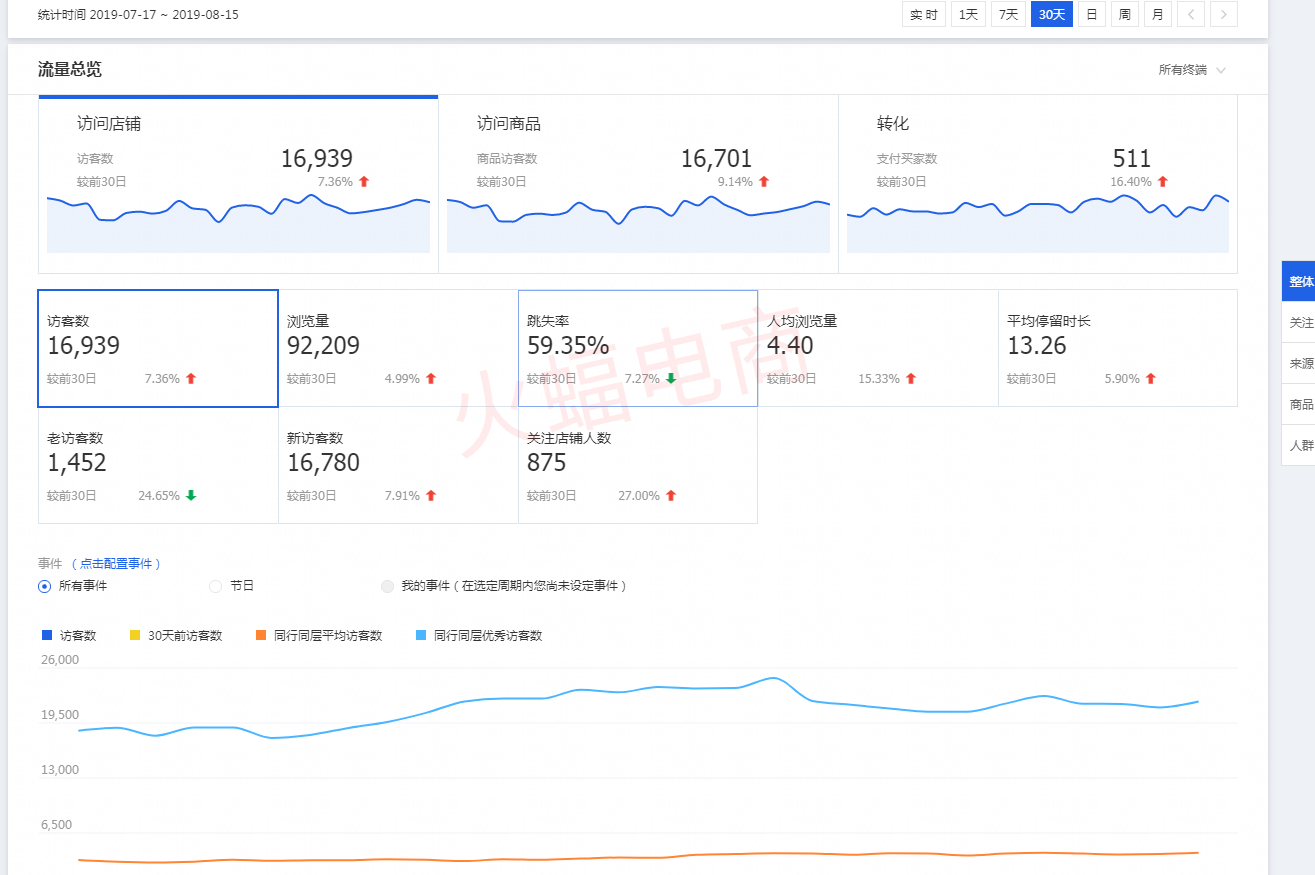Screen dimensions: 1315x875
Task: Click the previous period arrow icon
Action: 1191,14
